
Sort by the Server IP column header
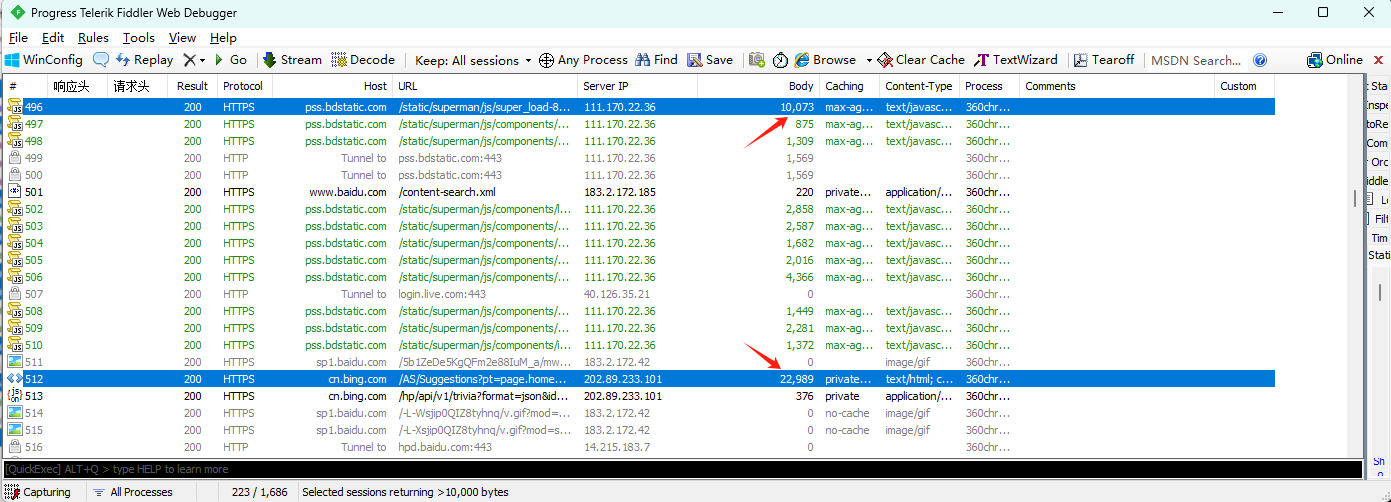click(638, 86)
